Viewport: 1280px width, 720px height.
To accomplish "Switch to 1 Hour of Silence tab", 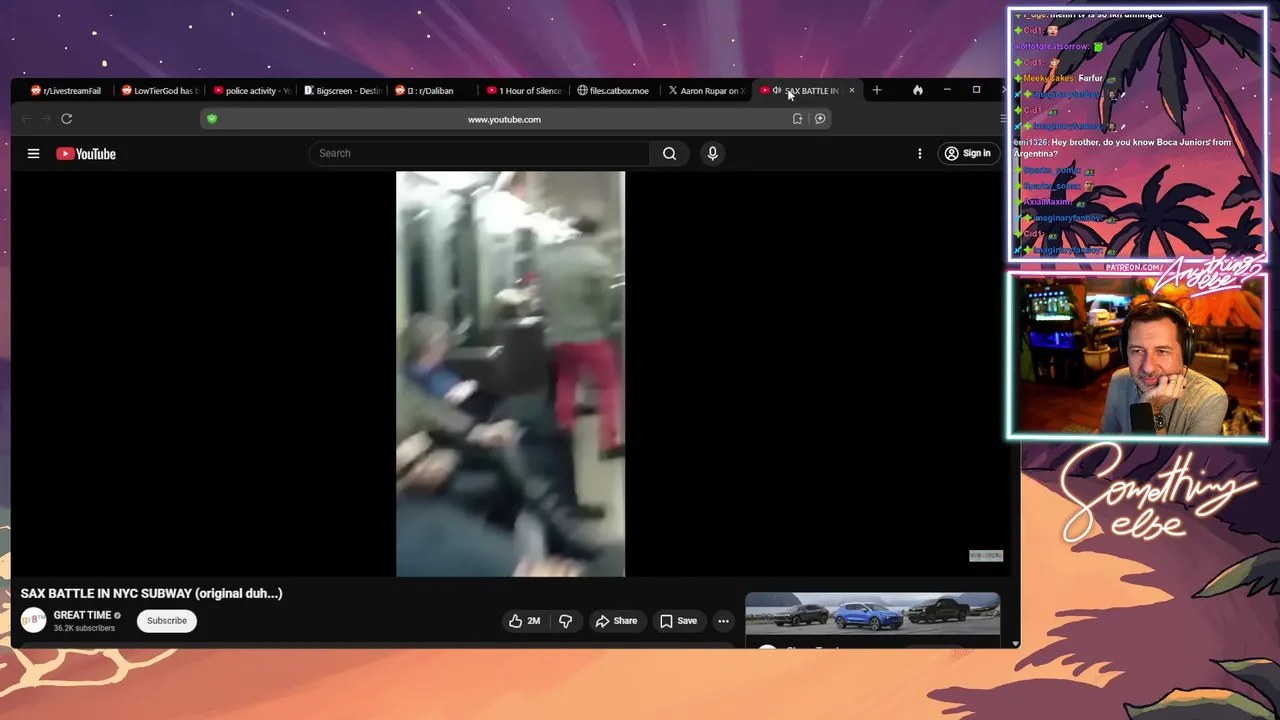I will [x=525, y=90].
